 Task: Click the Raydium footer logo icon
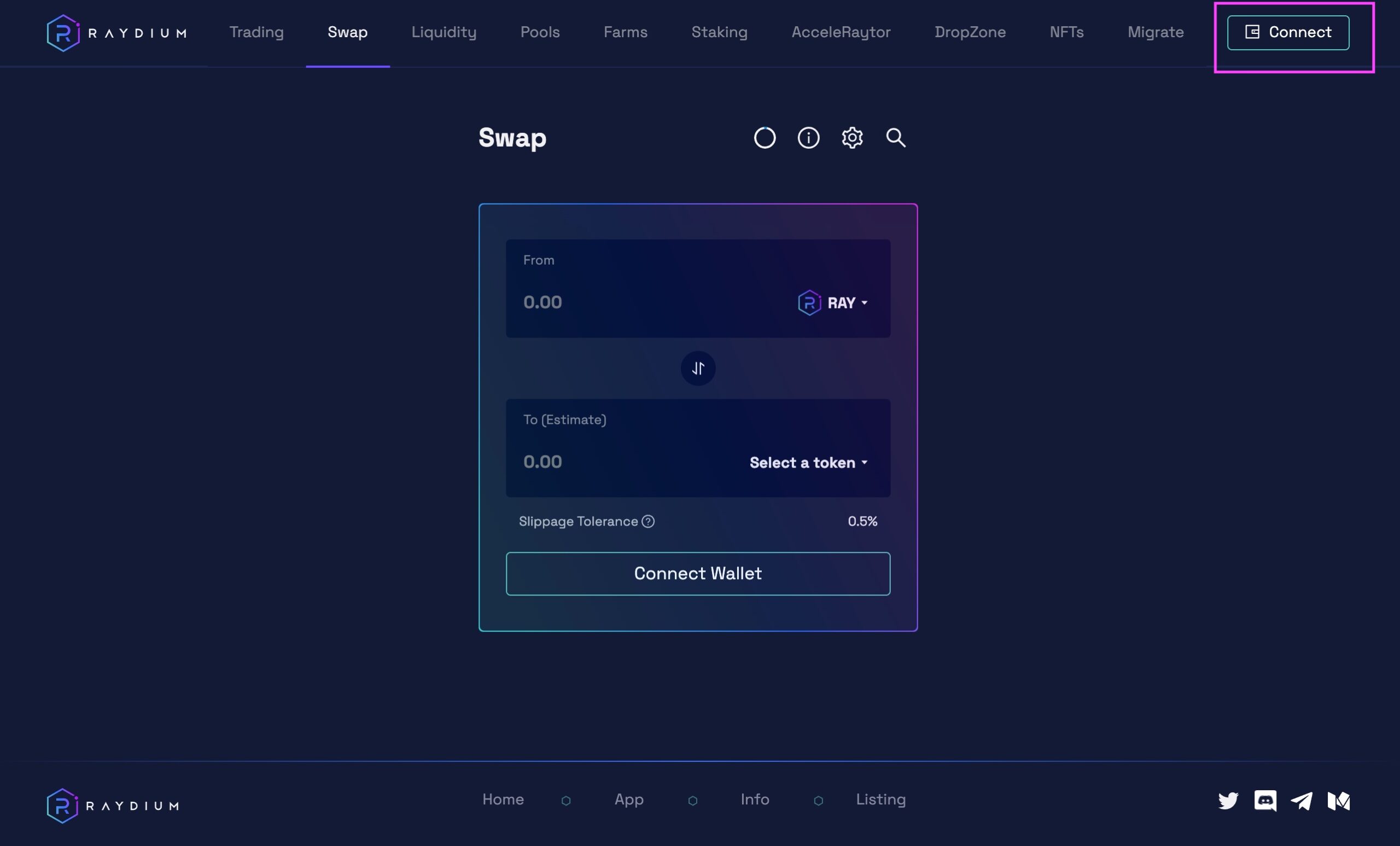coord(62,803)
